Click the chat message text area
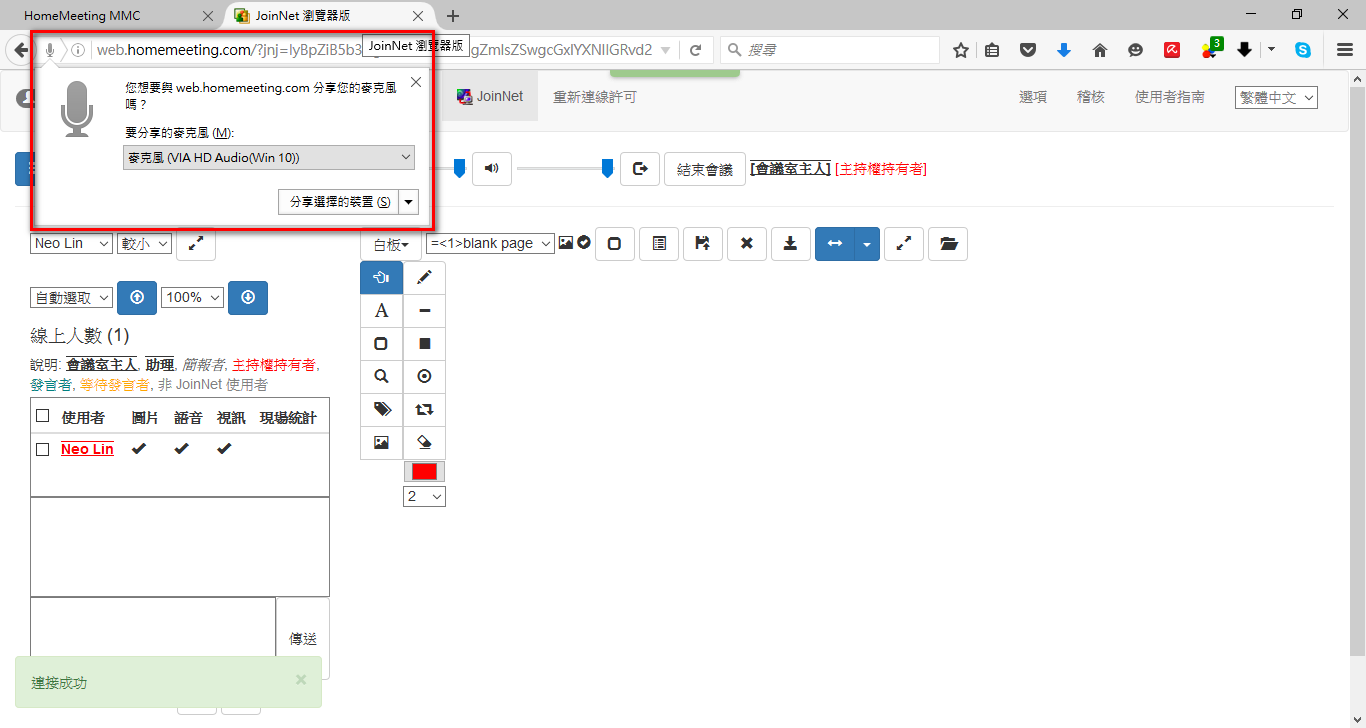Screen dimensions: 1366x728 click(153, 638)
